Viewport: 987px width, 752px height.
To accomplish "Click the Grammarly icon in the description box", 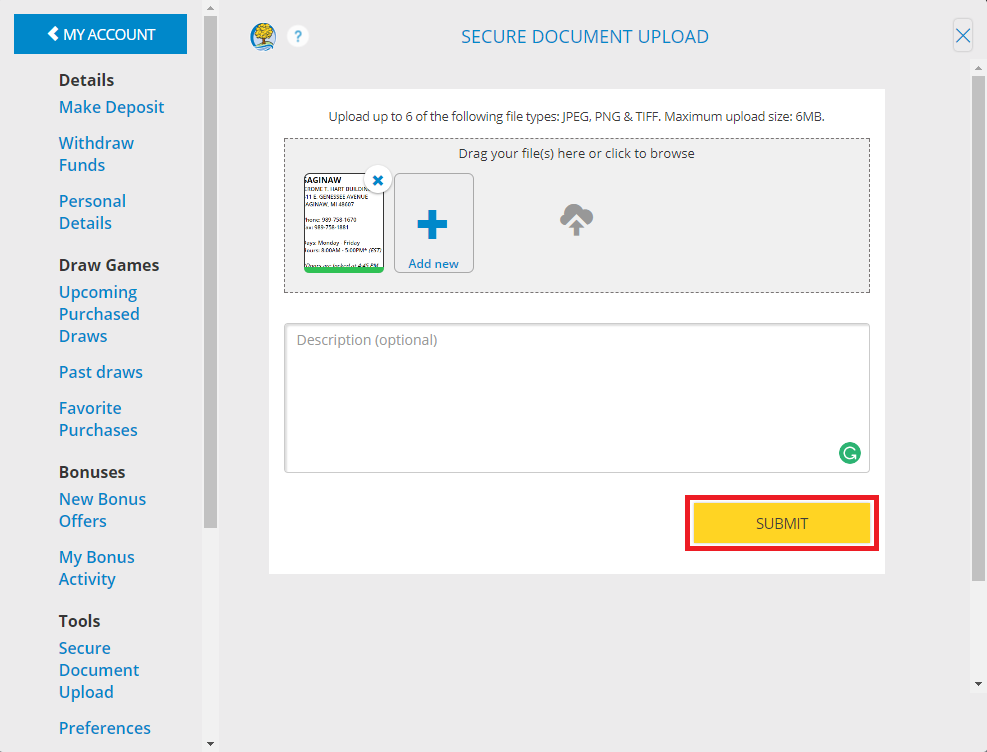I will click(x=849, y=453).
